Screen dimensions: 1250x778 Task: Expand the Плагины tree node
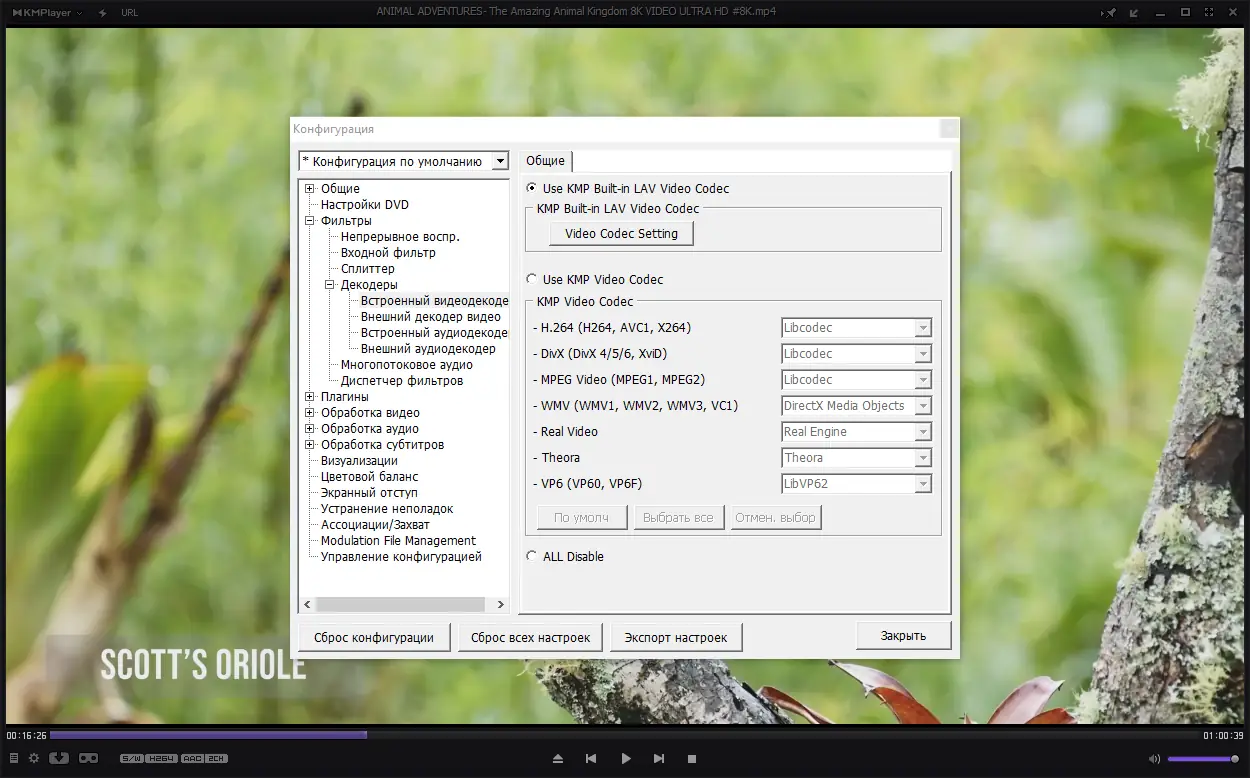click(x=310, y=397)
